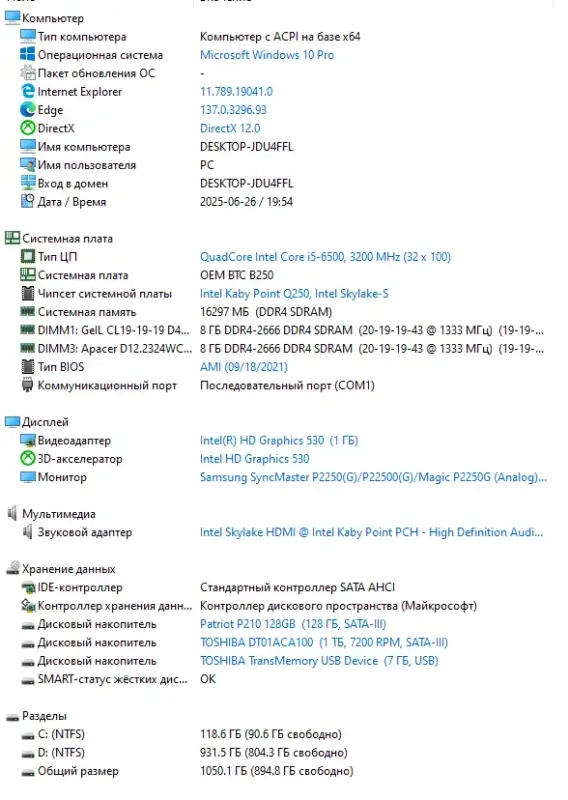Viewport: 568px width, 800px height.
Task: Click the drive icon beside D: (NTFS)
Action: [x=27, y=754]
